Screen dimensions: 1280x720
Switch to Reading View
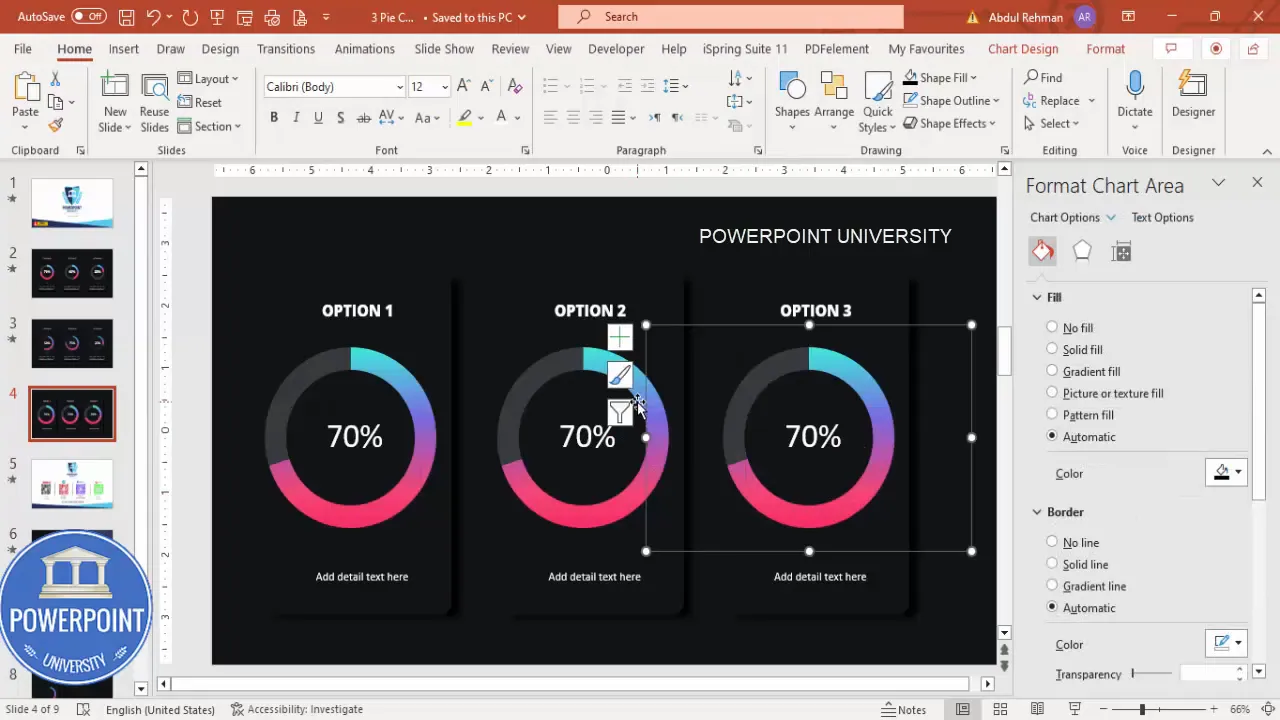1036,709
